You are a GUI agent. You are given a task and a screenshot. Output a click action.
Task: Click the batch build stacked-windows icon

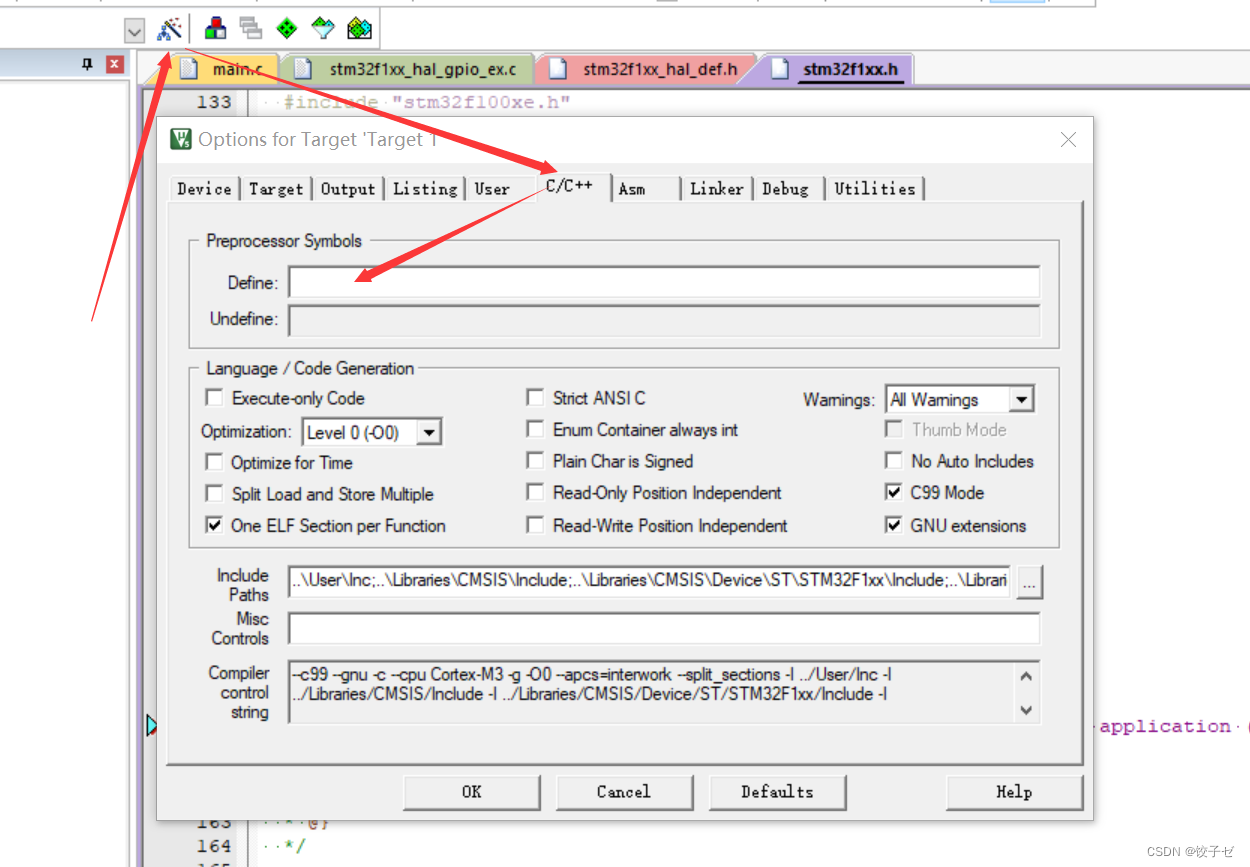[x=250, y=28]
